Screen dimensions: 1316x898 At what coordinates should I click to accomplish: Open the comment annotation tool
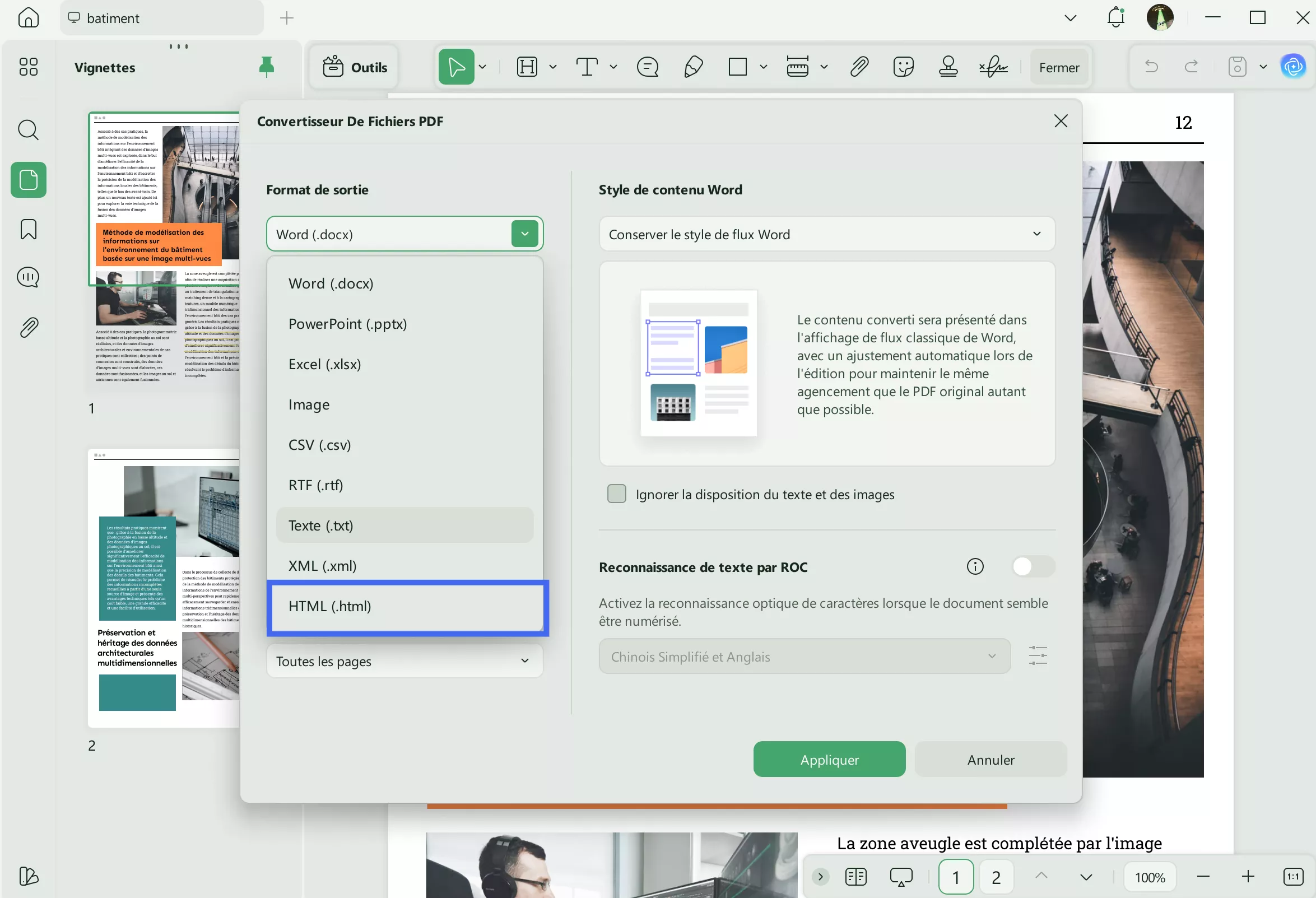coord(647,66)
